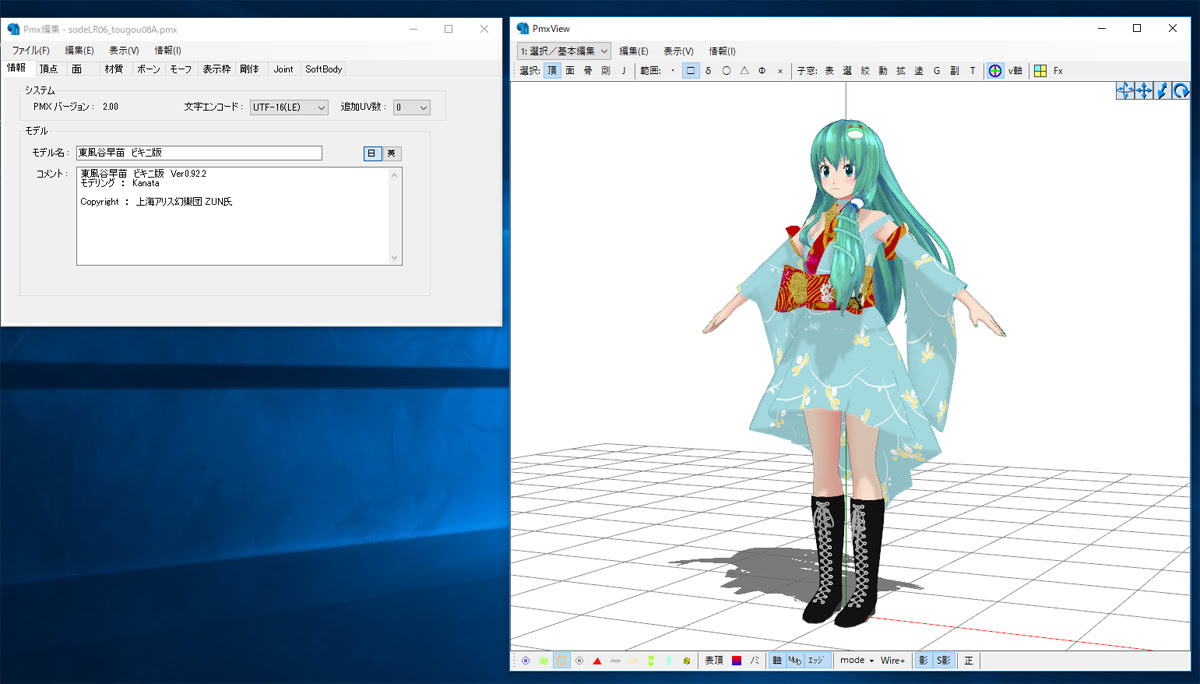The height and width of the screenshot is (684, 1200).
Task: Toggle the red triangle display icon
Action: [597, 661]
